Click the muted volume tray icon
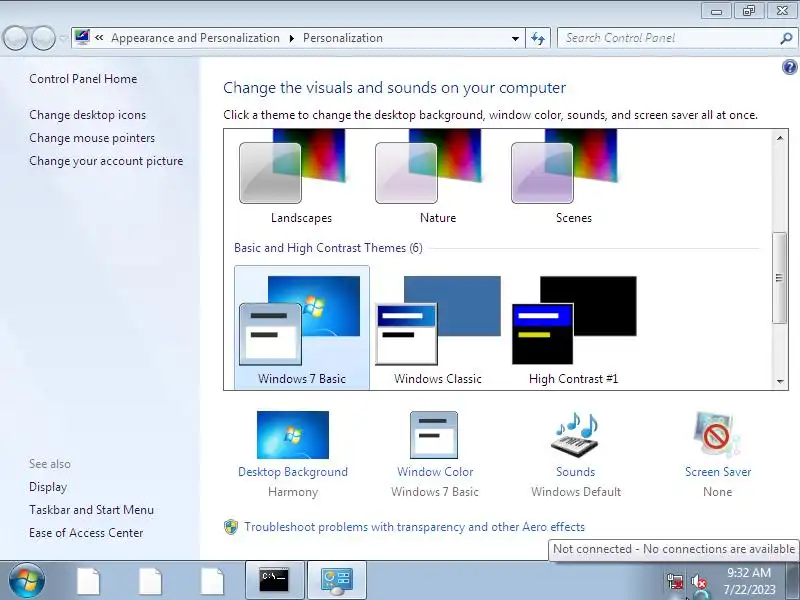The height and width of the screenshot is (600, 800). [x=699, y=581]
